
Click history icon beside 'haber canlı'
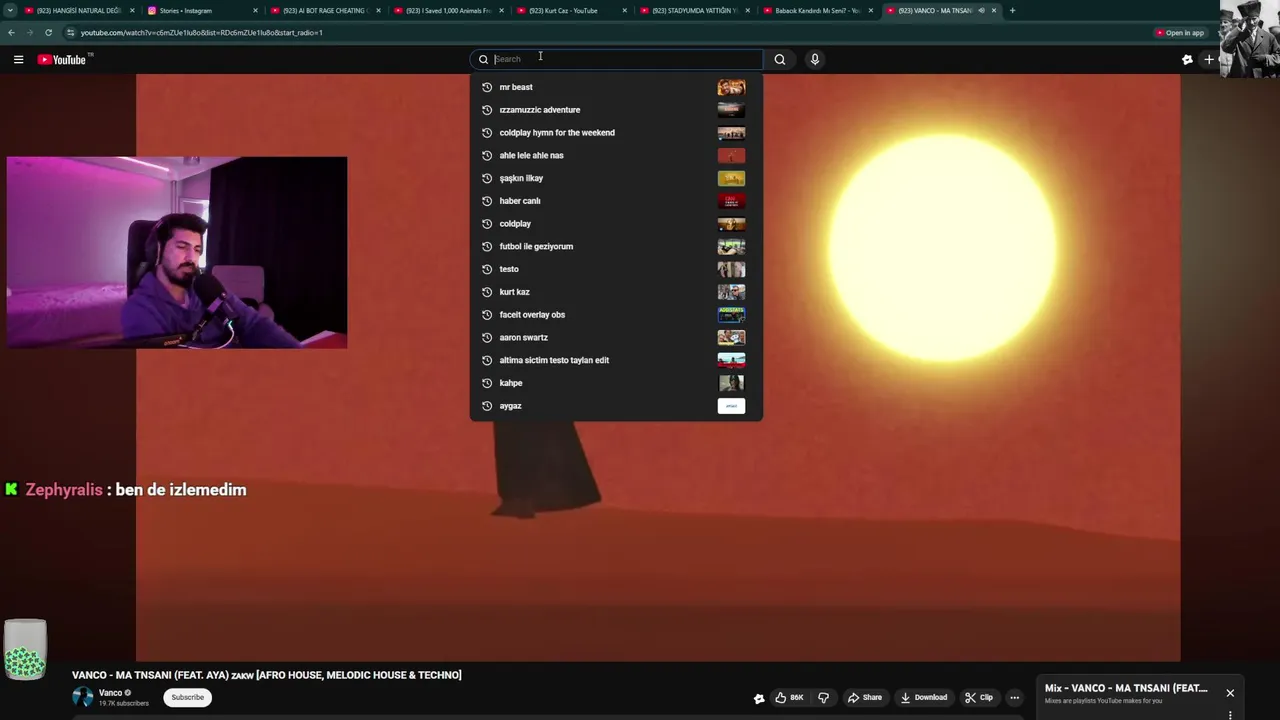coord(487,201)
